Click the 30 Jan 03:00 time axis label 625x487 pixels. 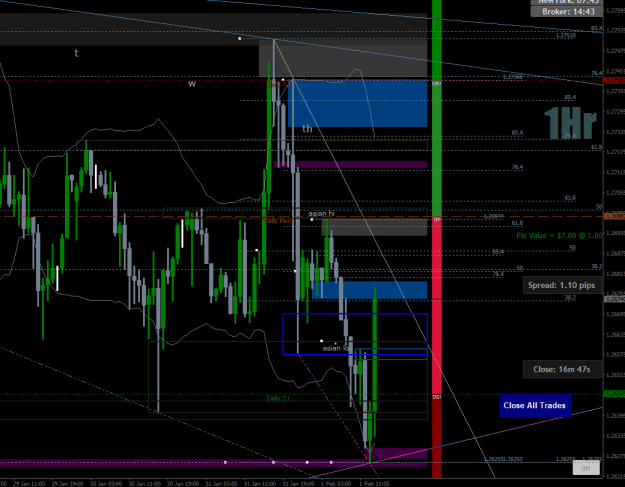[x=106, y=483]
